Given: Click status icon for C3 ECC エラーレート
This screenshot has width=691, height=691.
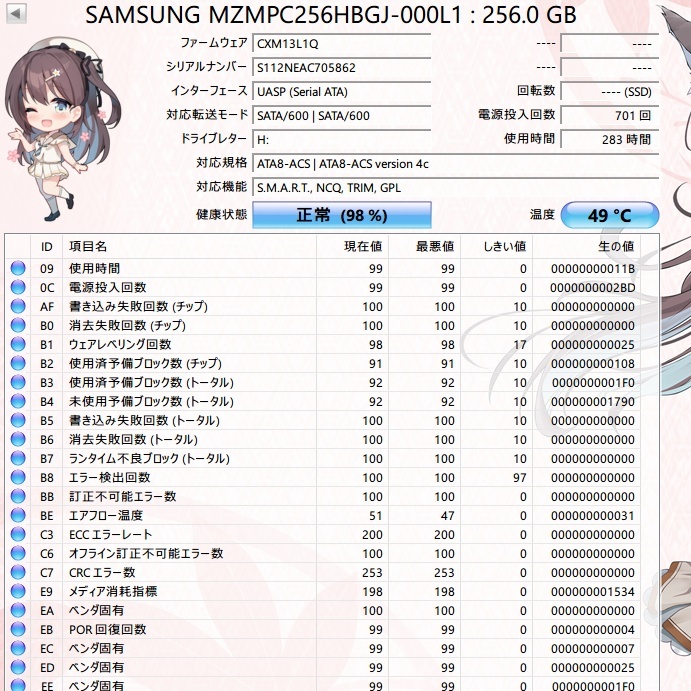Looking at the screenshot, I should click(18, 534).
